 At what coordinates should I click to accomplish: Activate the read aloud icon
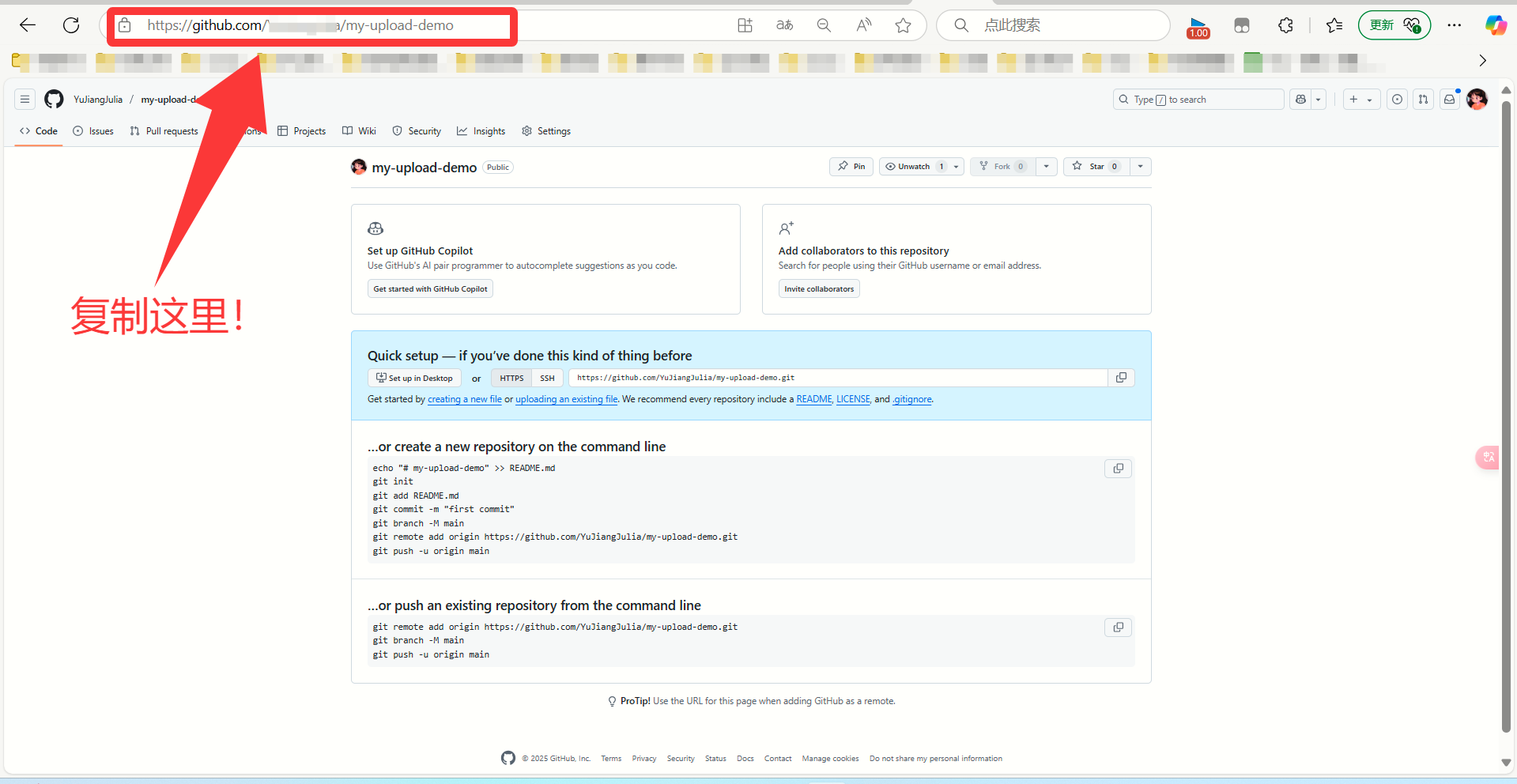864,25
